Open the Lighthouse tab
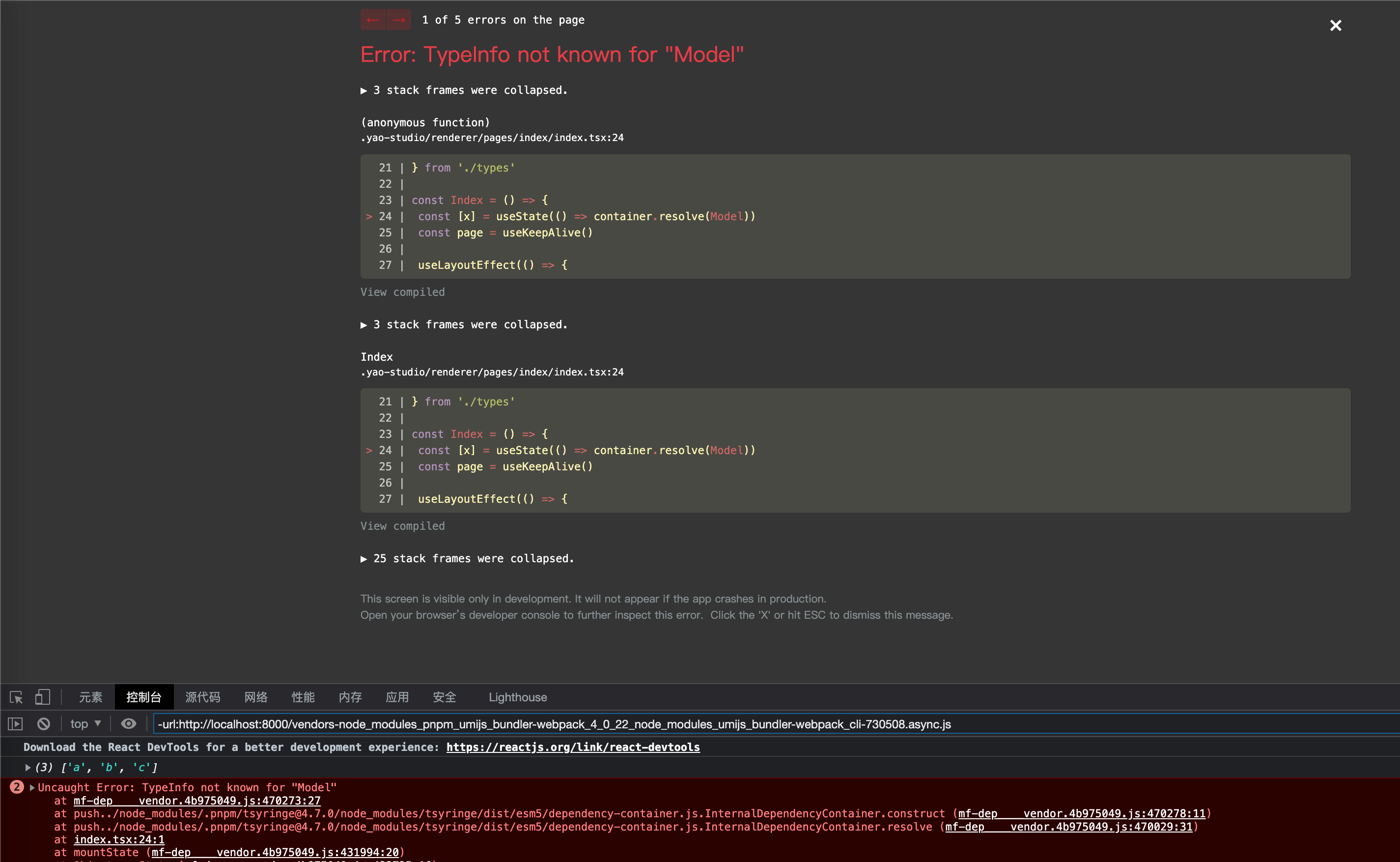The width and height of the screenshot is (1400, 862). pos(517,697)
